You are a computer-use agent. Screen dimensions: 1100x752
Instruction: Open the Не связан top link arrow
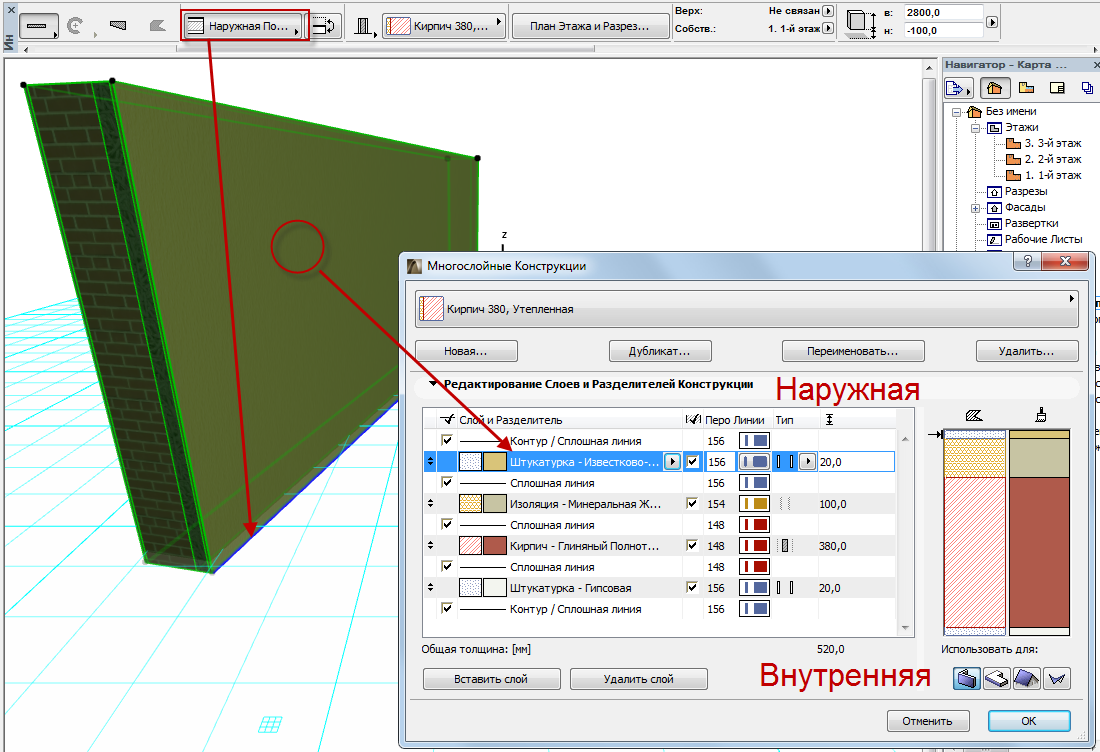pos(828,11)
